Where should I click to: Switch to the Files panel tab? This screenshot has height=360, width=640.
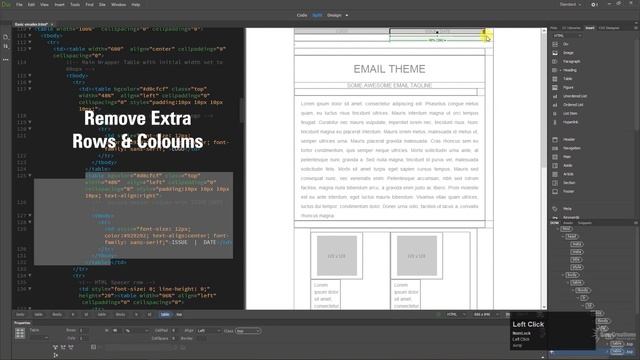coord(554,28)
